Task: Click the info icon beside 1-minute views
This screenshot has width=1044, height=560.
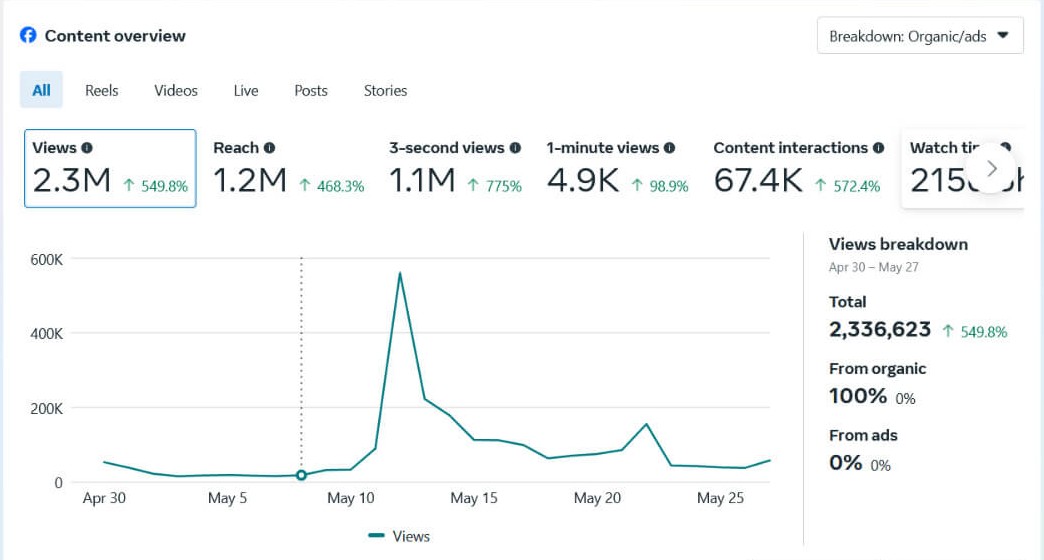Action: click(x=669, y=148)
